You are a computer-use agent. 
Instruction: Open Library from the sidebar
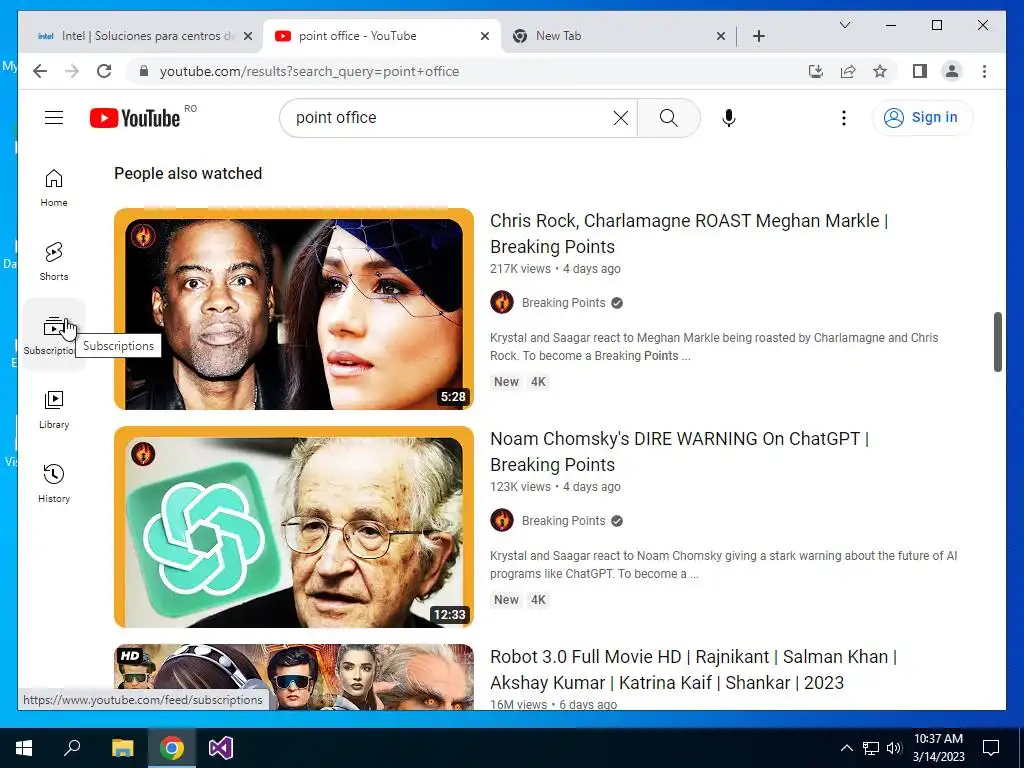(54, 409)
